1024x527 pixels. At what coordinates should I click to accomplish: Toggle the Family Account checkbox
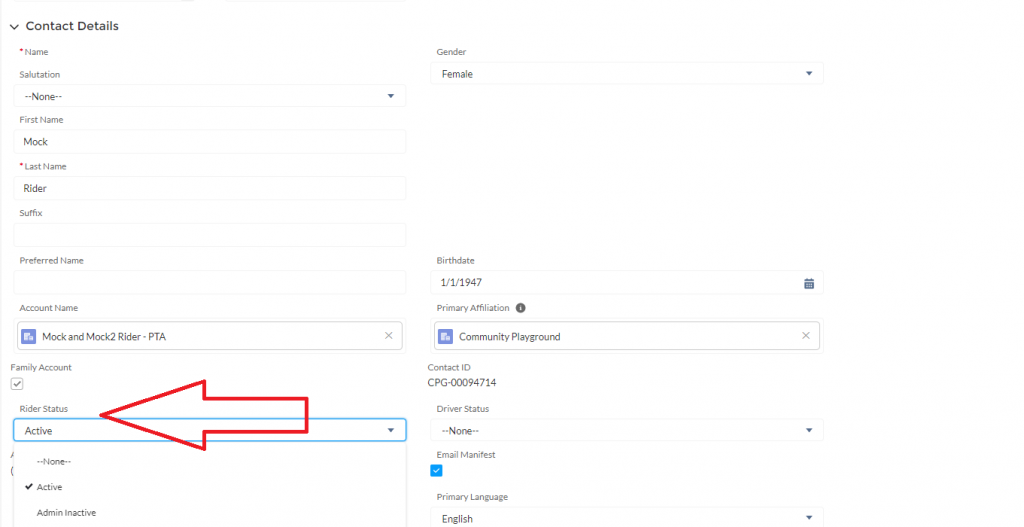pos(17,384)
